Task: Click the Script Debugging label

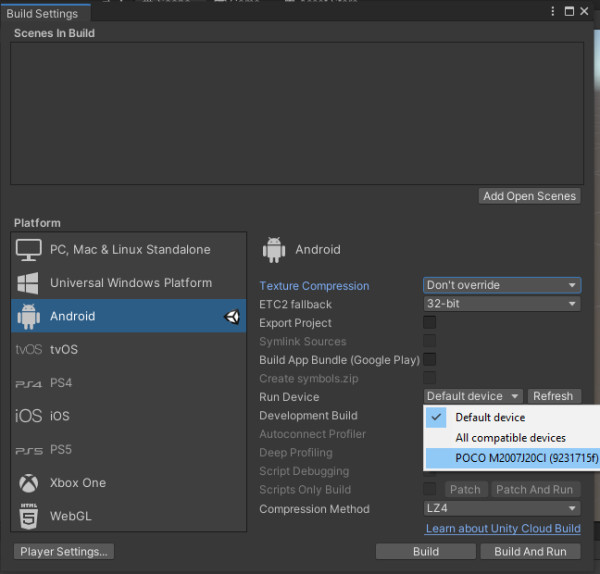Action: pos(304,471)
